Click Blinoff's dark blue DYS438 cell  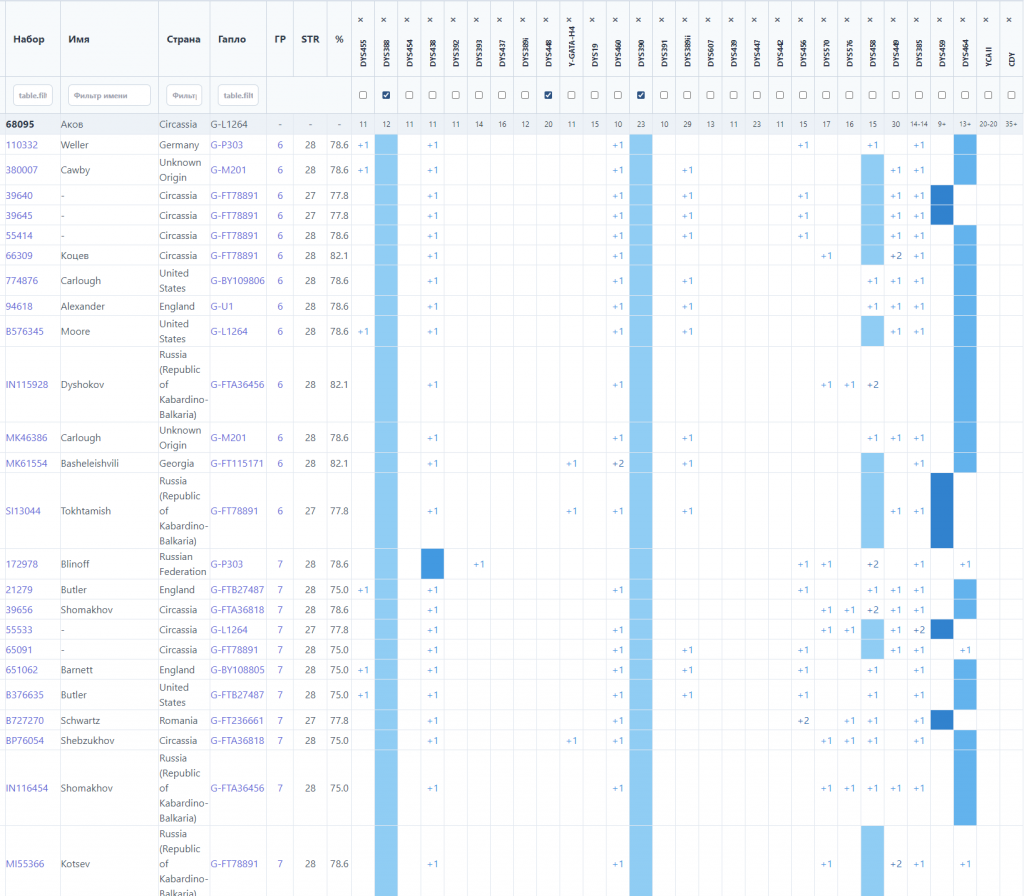pyautogui.click(x=432, y=564)
